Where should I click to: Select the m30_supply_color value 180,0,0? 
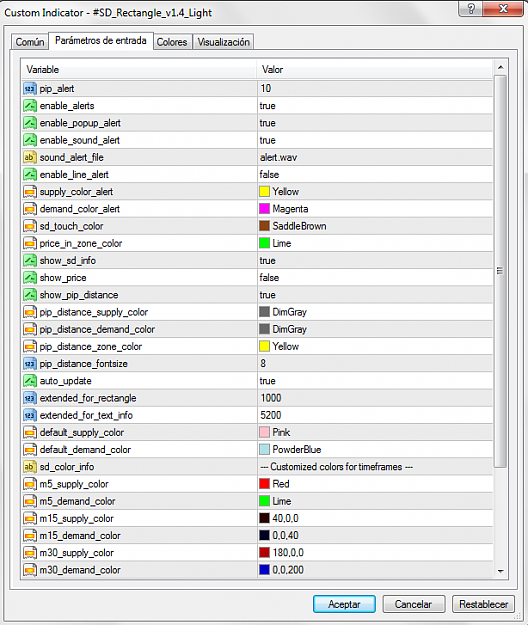pyautogui.click(x=288, y=553)
